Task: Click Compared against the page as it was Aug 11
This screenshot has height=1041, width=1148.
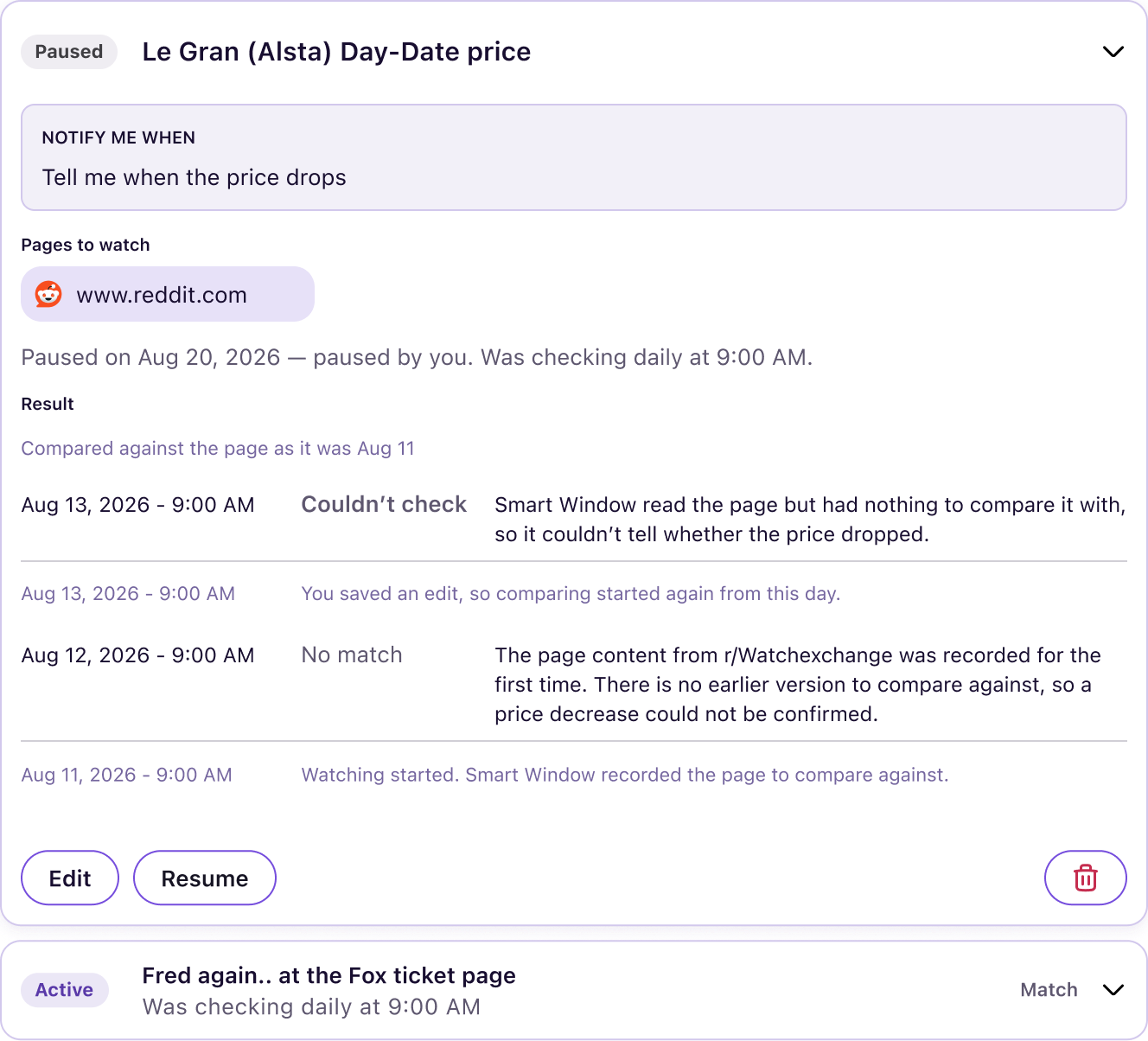Action: (218, 449)
